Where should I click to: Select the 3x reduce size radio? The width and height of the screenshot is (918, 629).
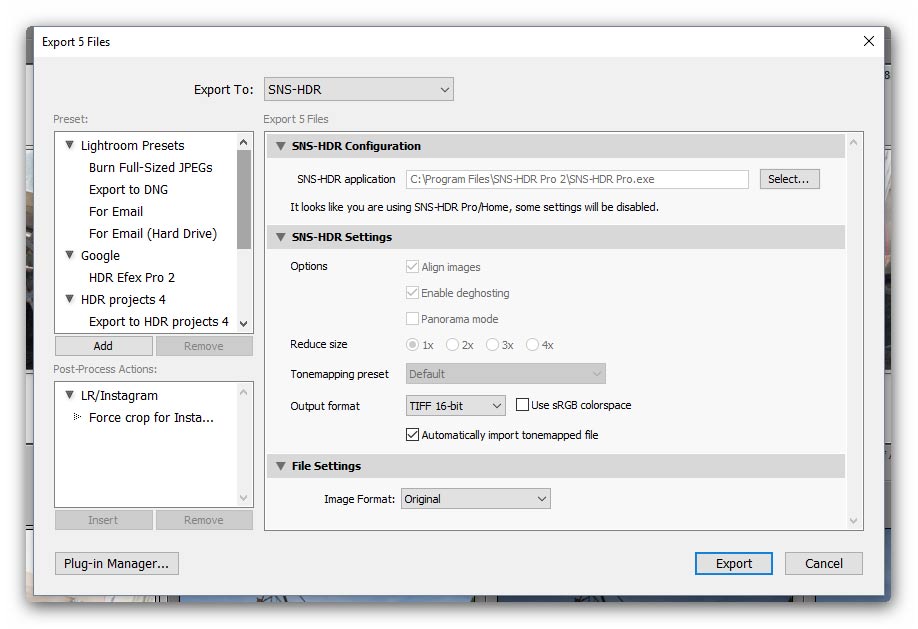(x=492, y=344)
